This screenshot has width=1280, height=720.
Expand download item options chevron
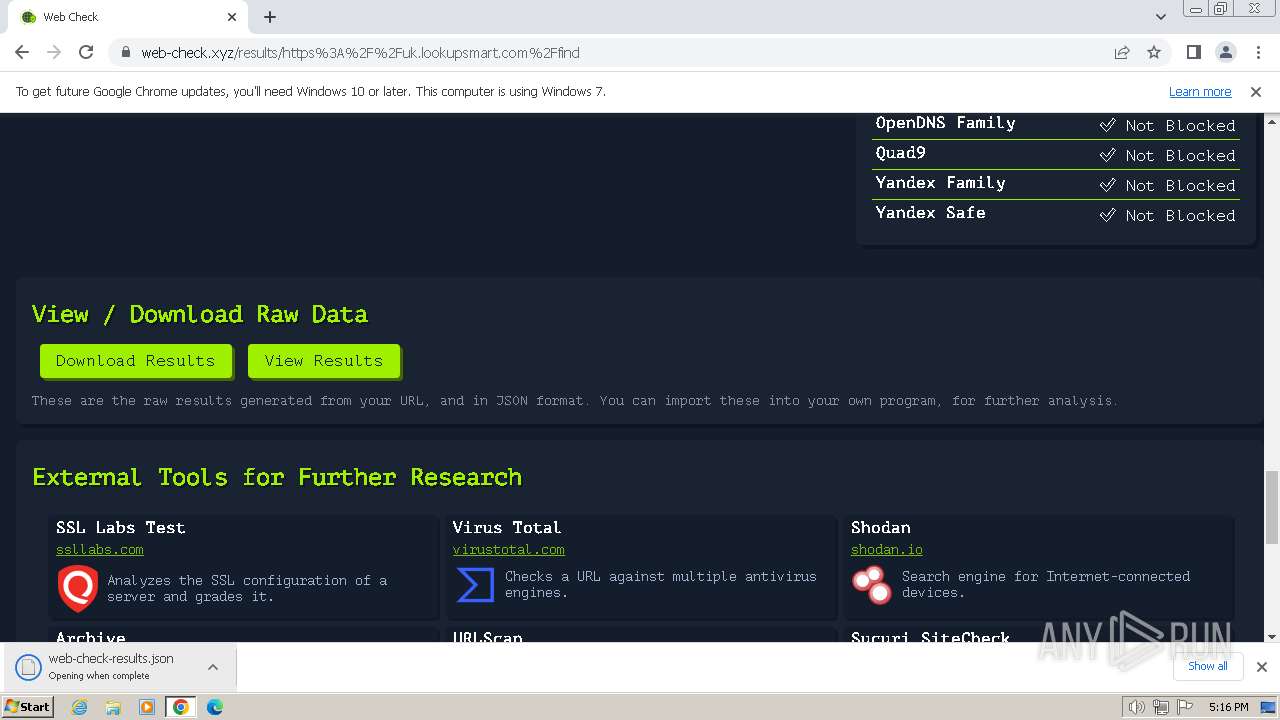pos(213,667)
